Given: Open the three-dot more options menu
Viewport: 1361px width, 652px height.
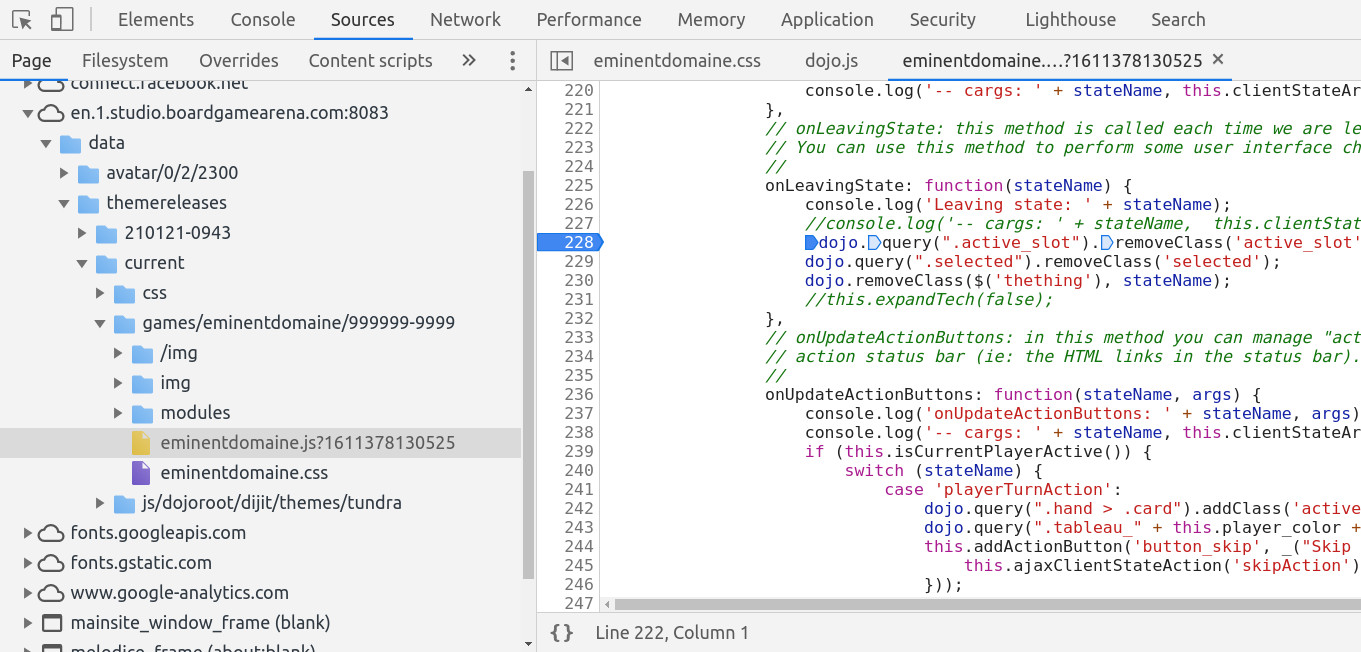Looking at the screenshot, I should 512,61.
